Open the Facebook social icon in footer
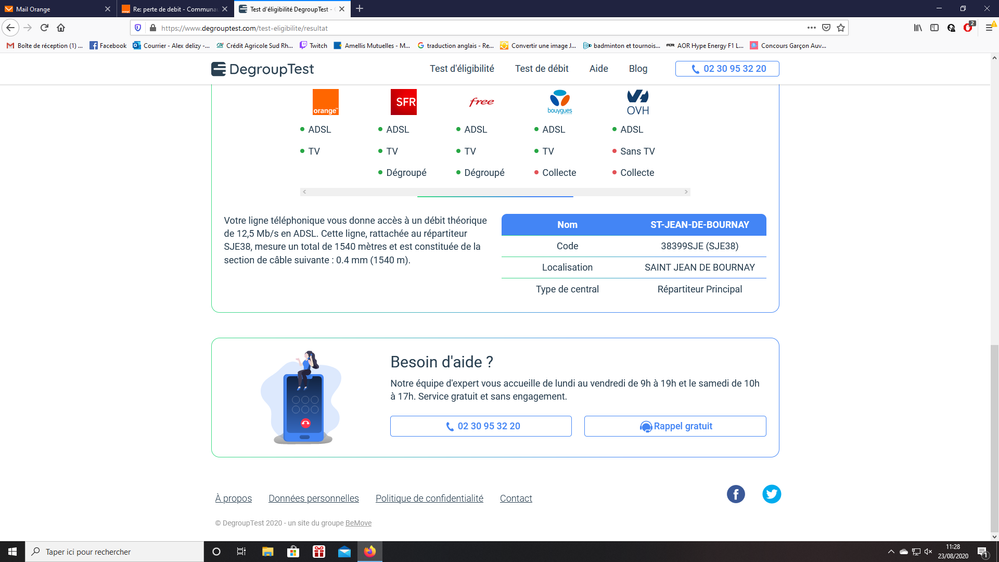Screen dimensions: 999x562 pos(736,494)
